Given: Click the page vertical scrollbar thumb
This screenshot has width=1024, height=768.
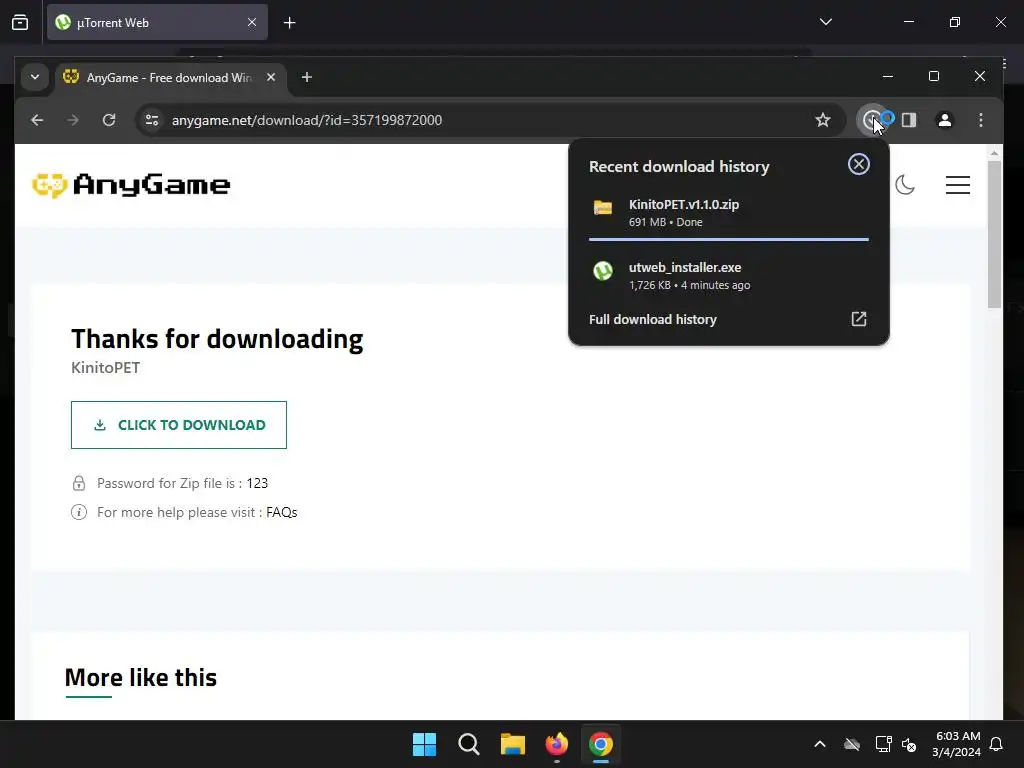Looking at the screenshot, I should [x=994, y=234].
